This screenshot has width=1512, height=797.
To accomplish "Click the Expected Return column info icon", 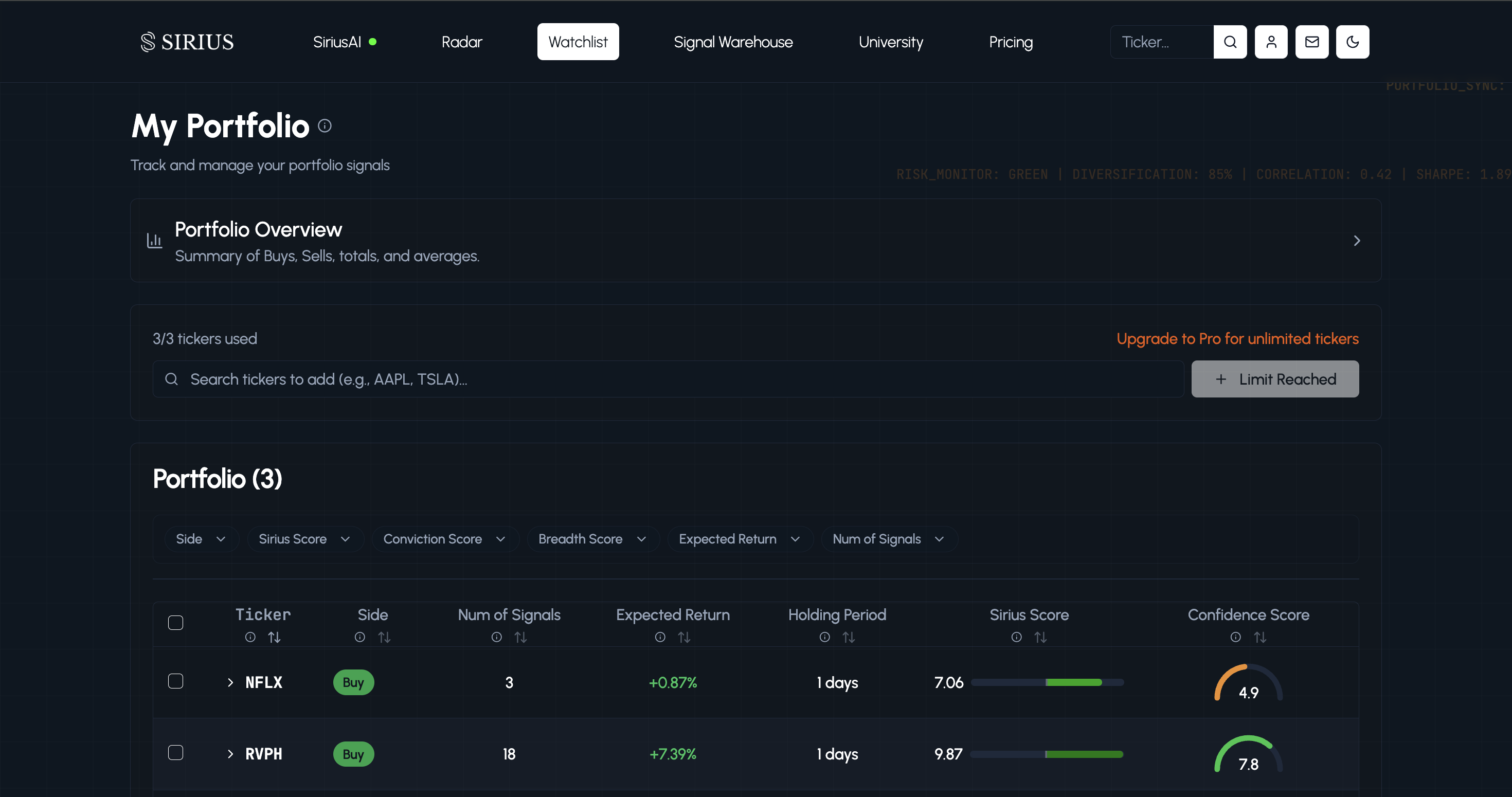I will click(x=660, y=637).
